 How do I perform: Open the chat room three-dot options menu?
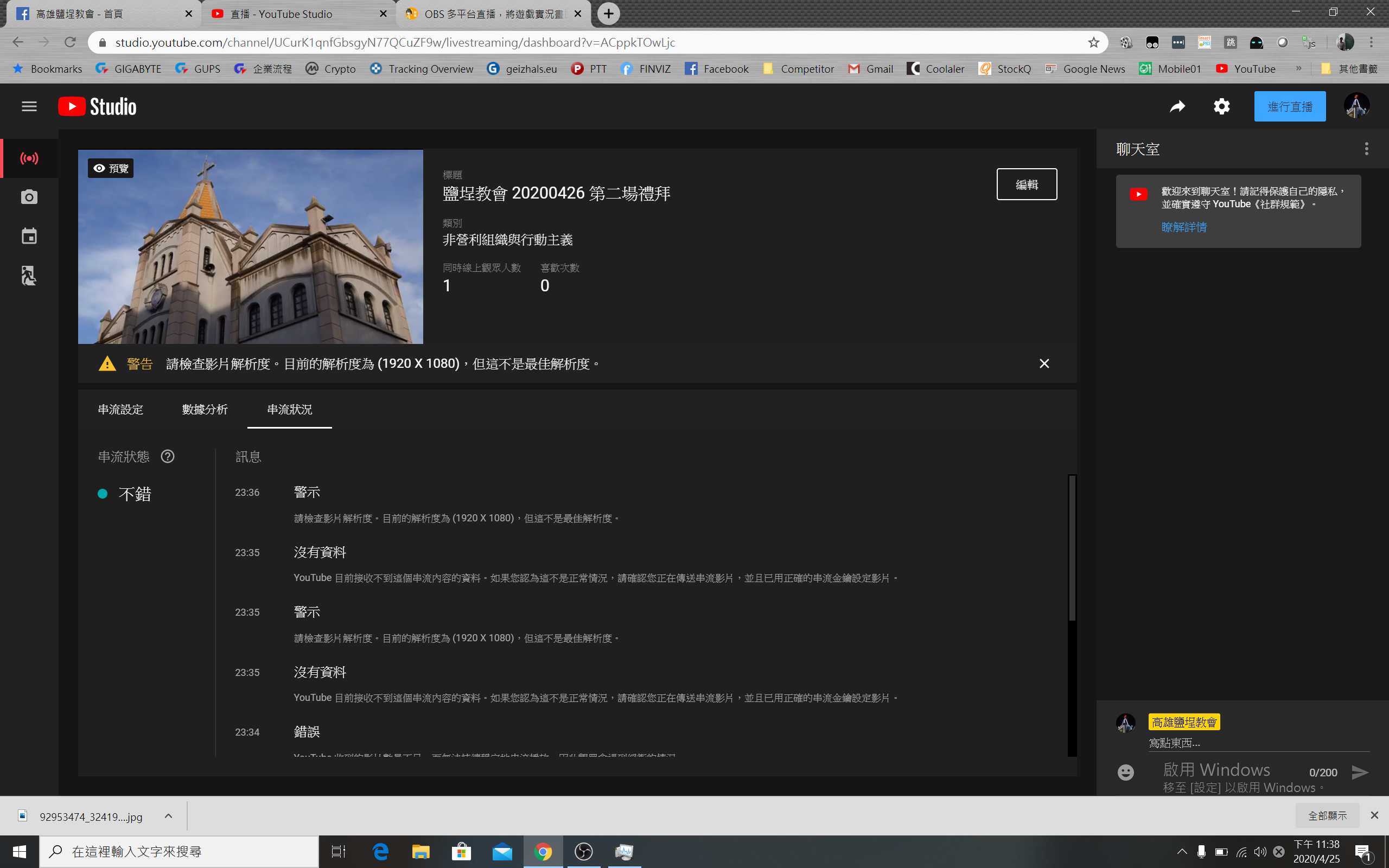point(1366,149)
